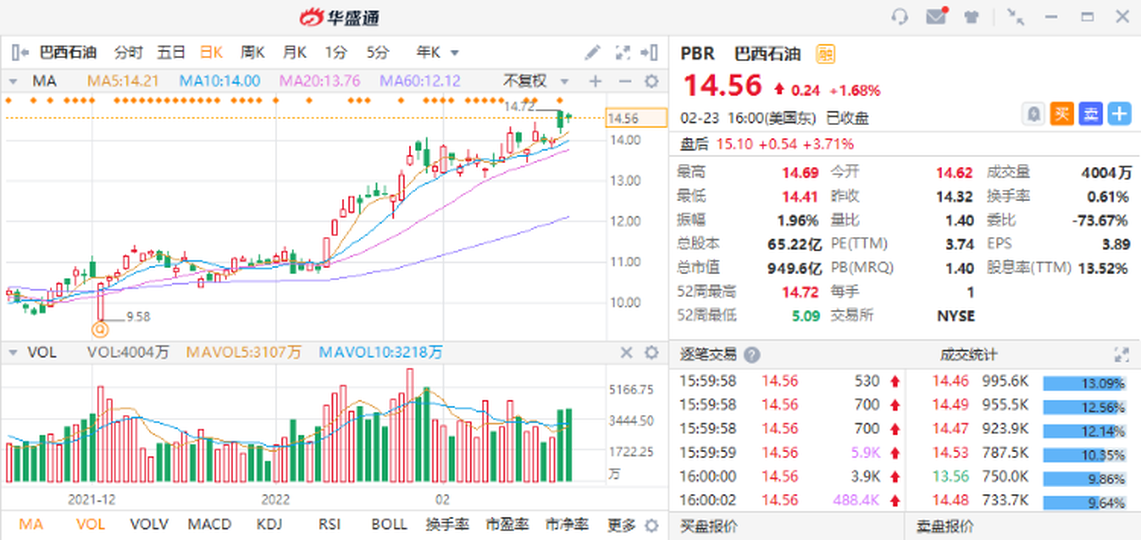Open the messages envelope icon
Image resolution: width=1141 pixels, height=540 pixels.
936,16
